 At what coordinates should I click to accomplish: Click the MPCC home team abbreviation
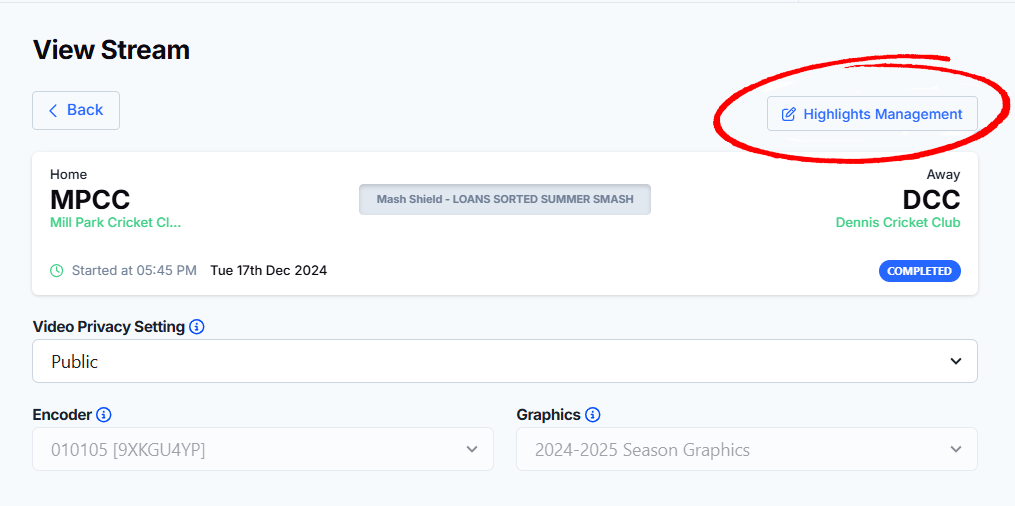click(x=90, y=200)
